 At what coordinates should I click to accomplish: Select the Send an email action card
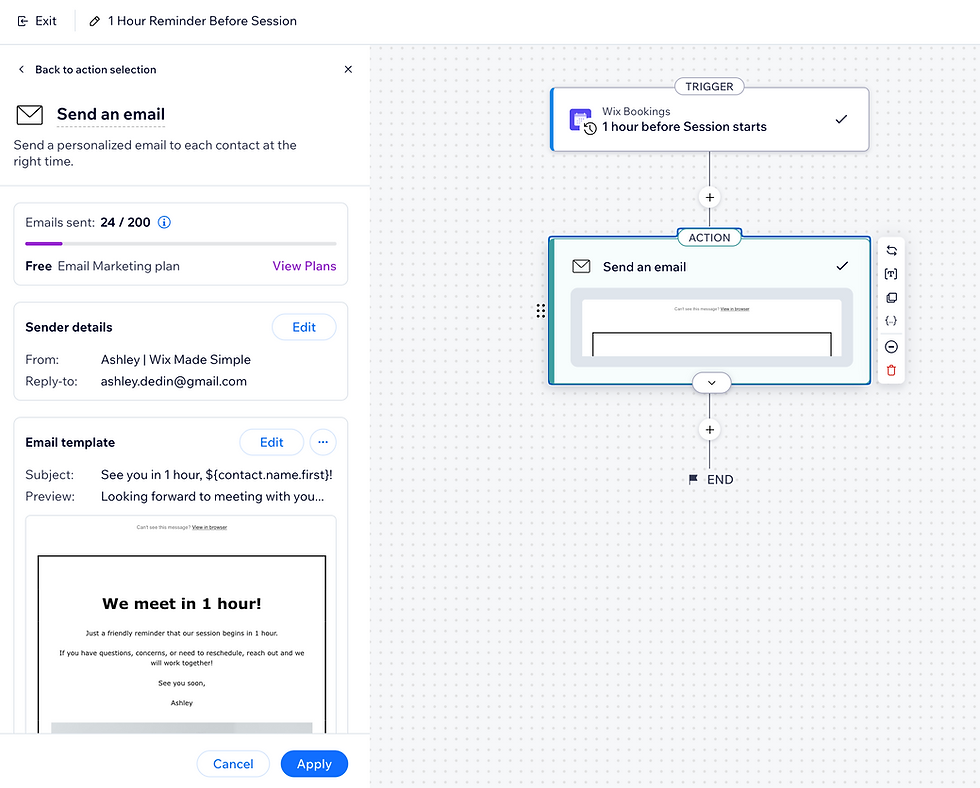[x=709, y=311]
